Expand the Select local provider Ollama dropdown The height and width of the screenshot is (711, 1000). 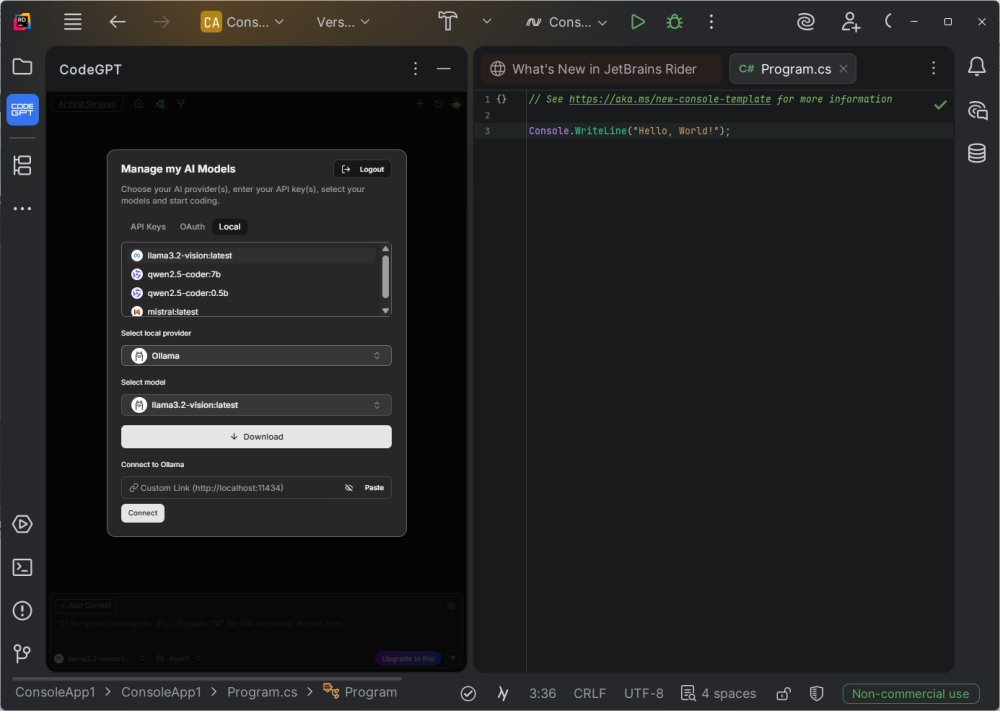(256, 356)
